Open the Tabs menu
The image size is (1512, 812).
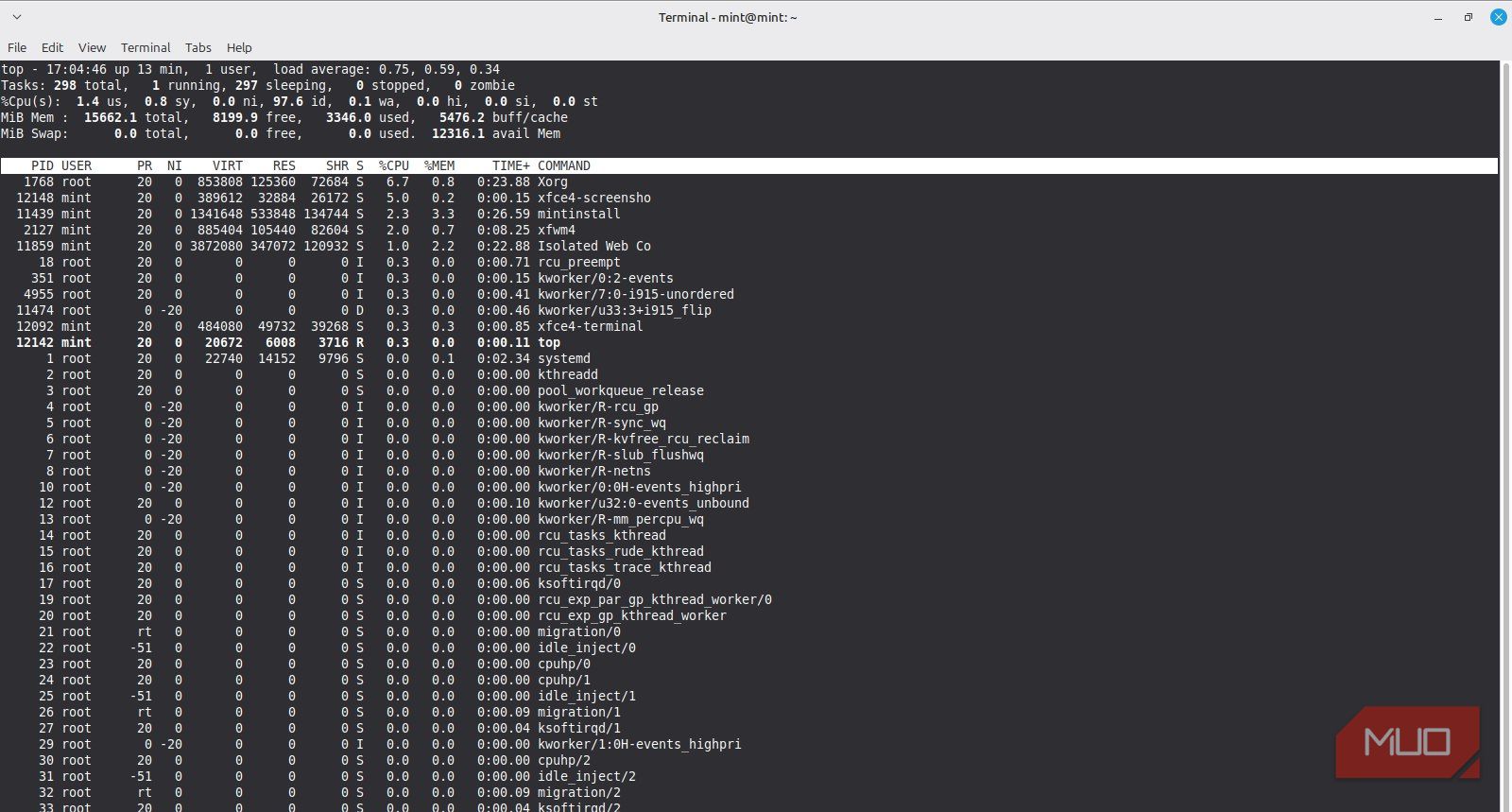pyautogui.click(x=198, y=47)
